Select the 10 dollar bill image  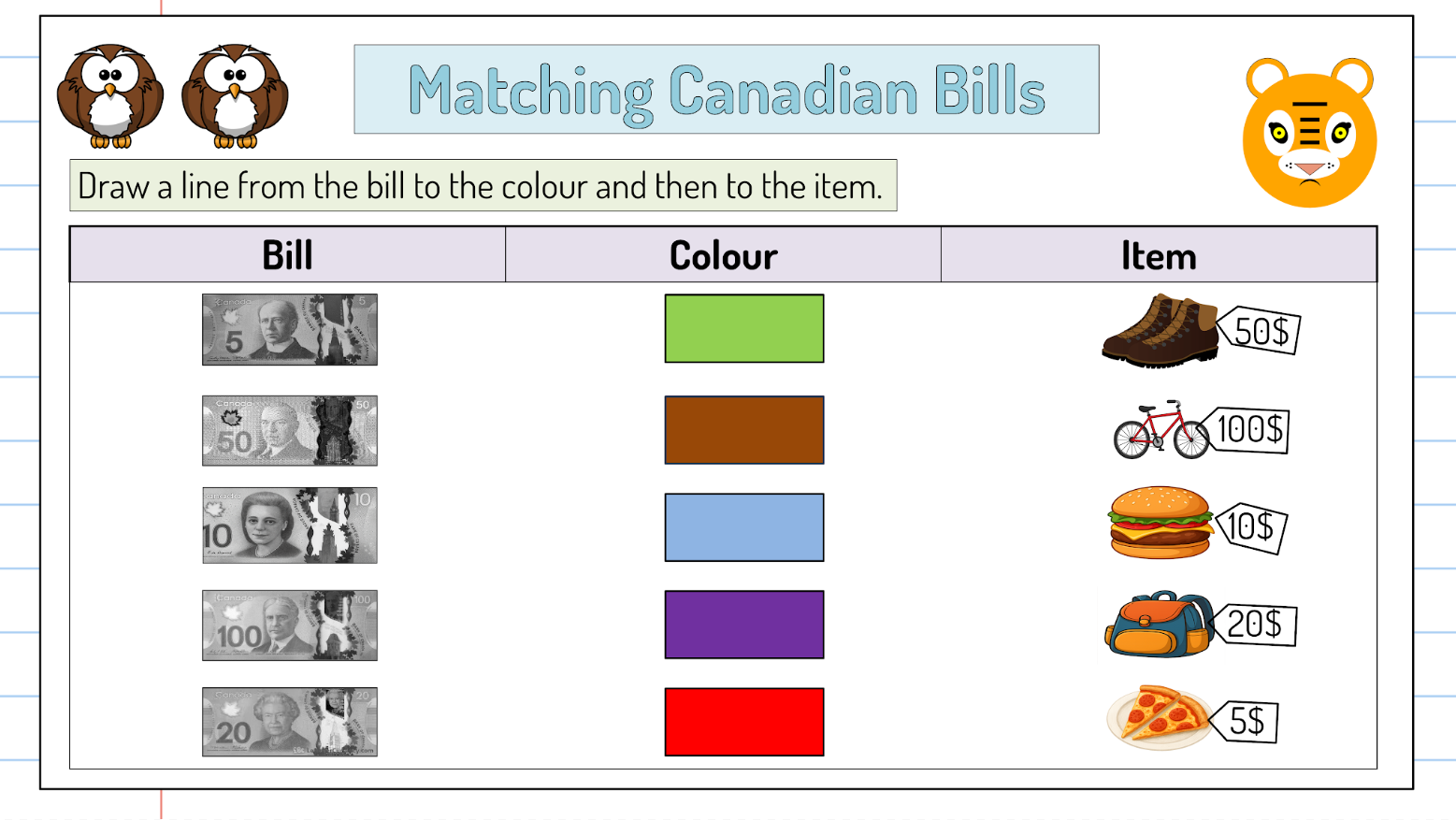[290, 525]
